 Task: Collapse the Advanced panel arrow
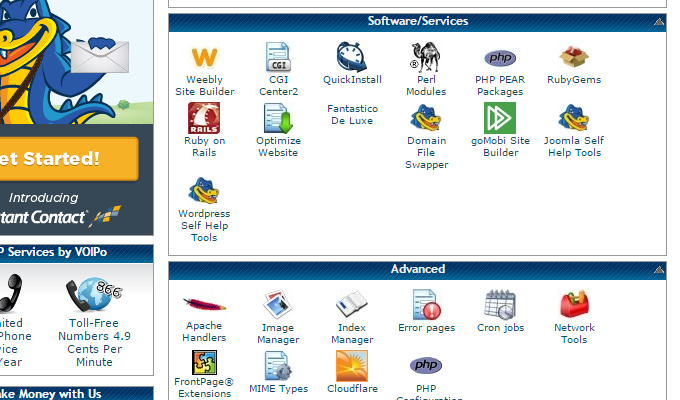click(x=659, y=269)
